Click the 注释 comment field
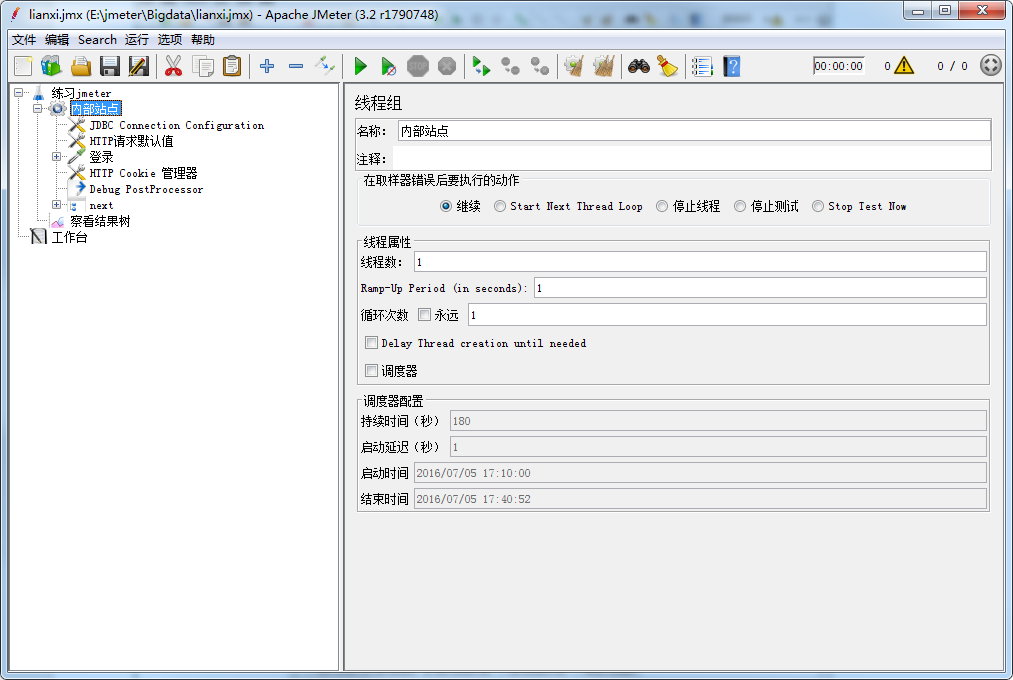 [691, 158]
